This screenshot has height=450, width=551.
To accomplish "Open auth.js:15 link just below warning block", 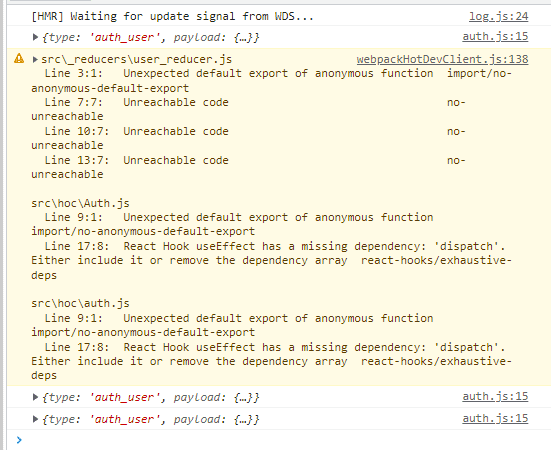I will (x=495, y=397).
